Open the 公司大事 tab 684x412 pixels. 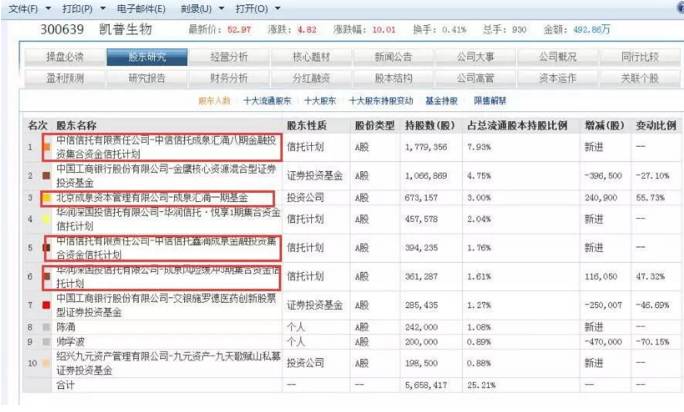[x=475, y=57]
